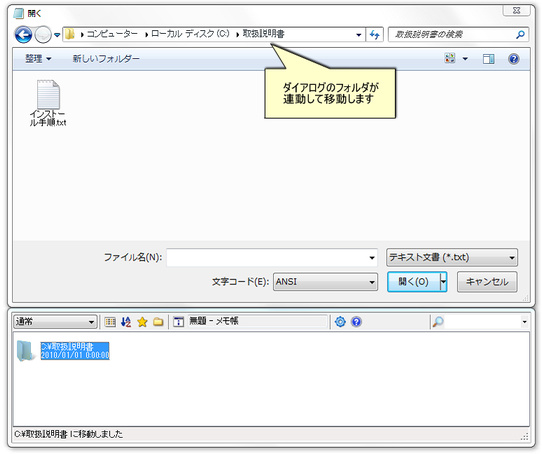Click the ファイル名 input field

pyautogui.click(x=272, y=258)
